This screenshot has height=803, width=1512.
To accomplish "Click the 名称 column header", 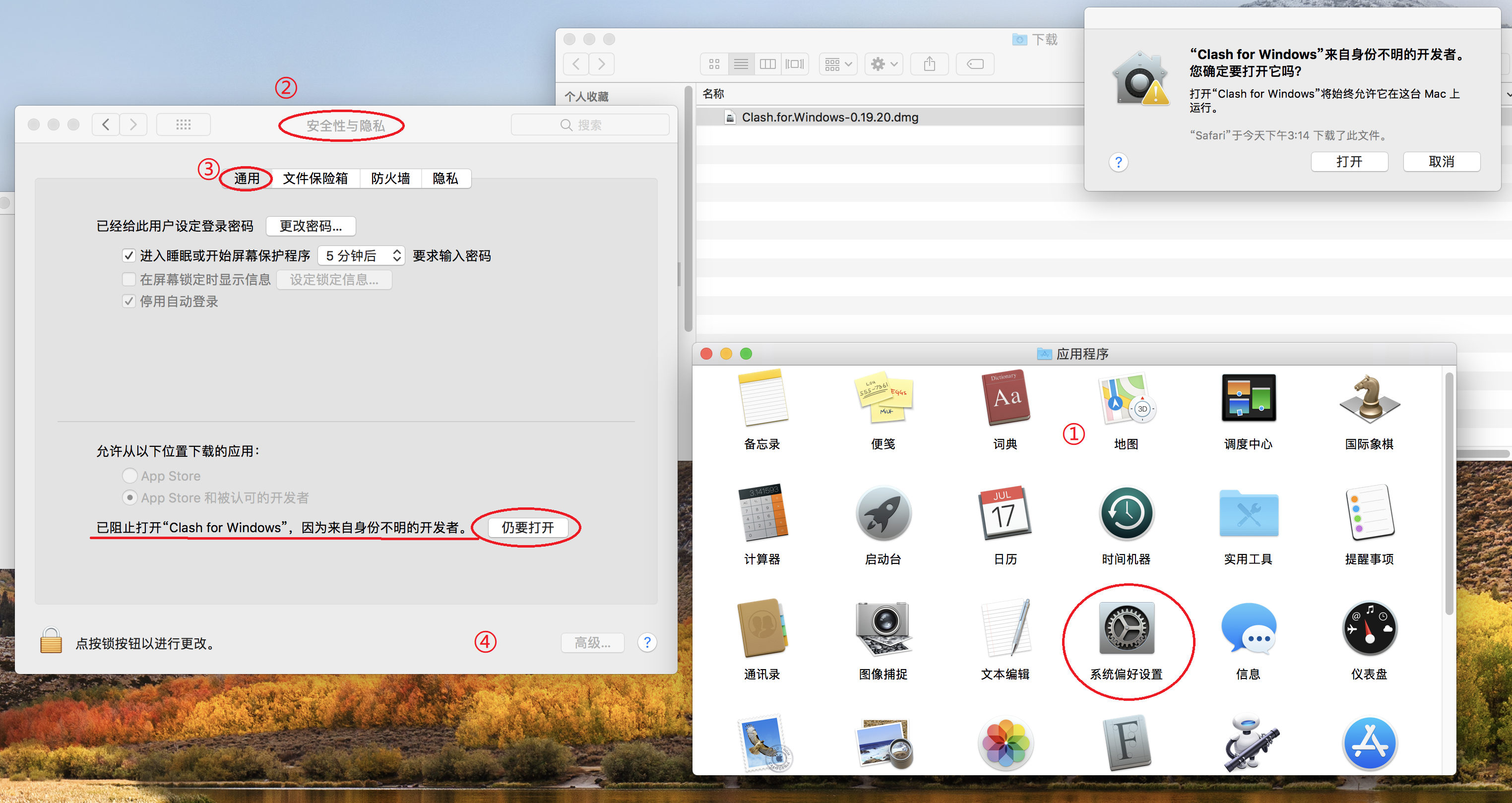I will click(713, 94).
